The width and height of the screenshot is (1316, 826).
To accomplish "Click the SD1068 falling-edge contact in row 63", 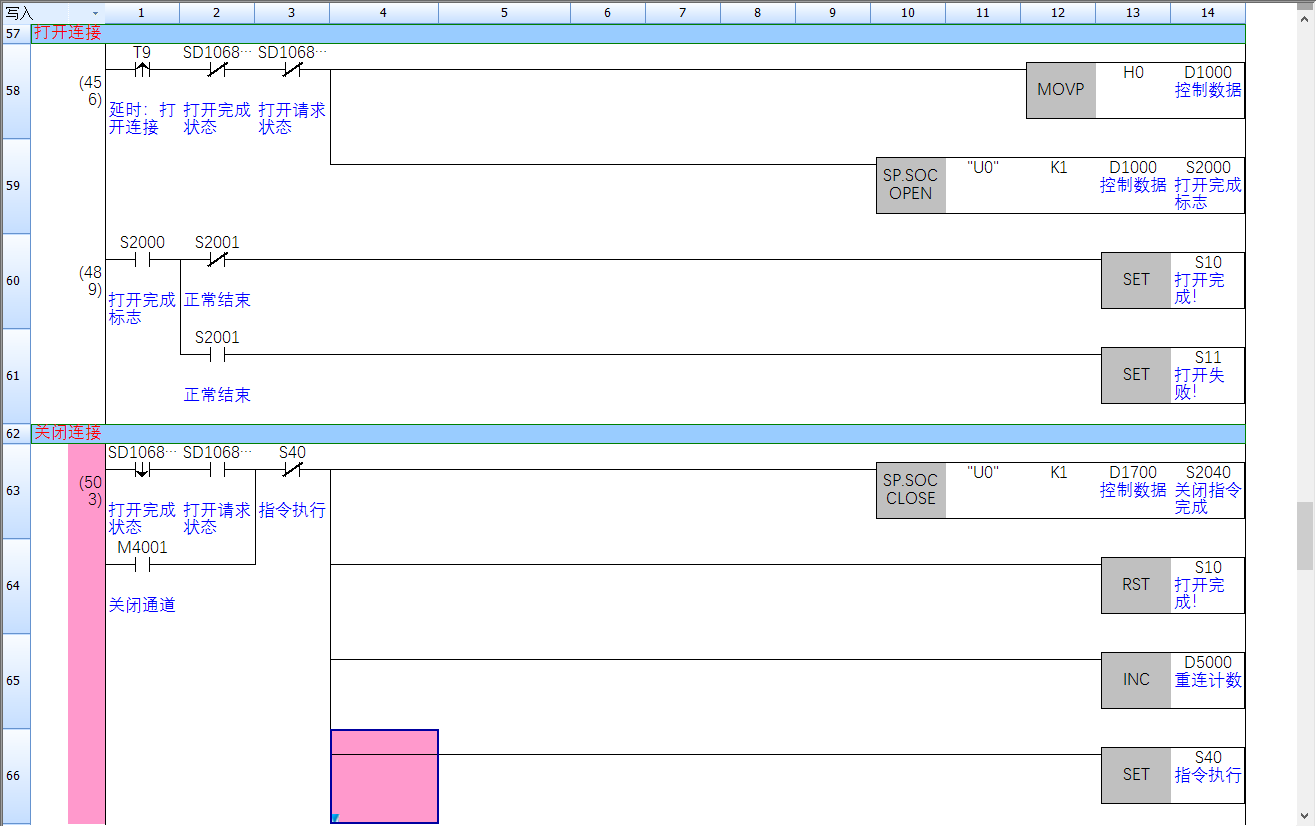I will click(x=142, y=470).
